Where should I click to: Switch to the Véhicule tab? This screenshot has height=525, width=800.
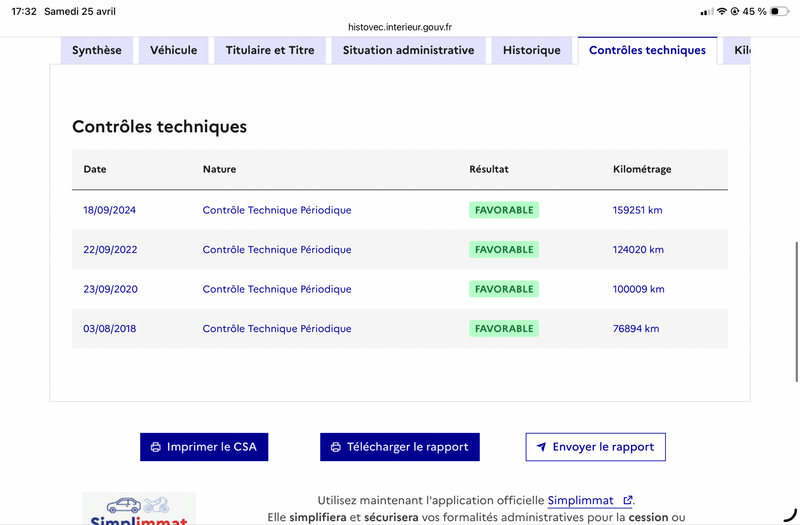(x=174, y=50)
